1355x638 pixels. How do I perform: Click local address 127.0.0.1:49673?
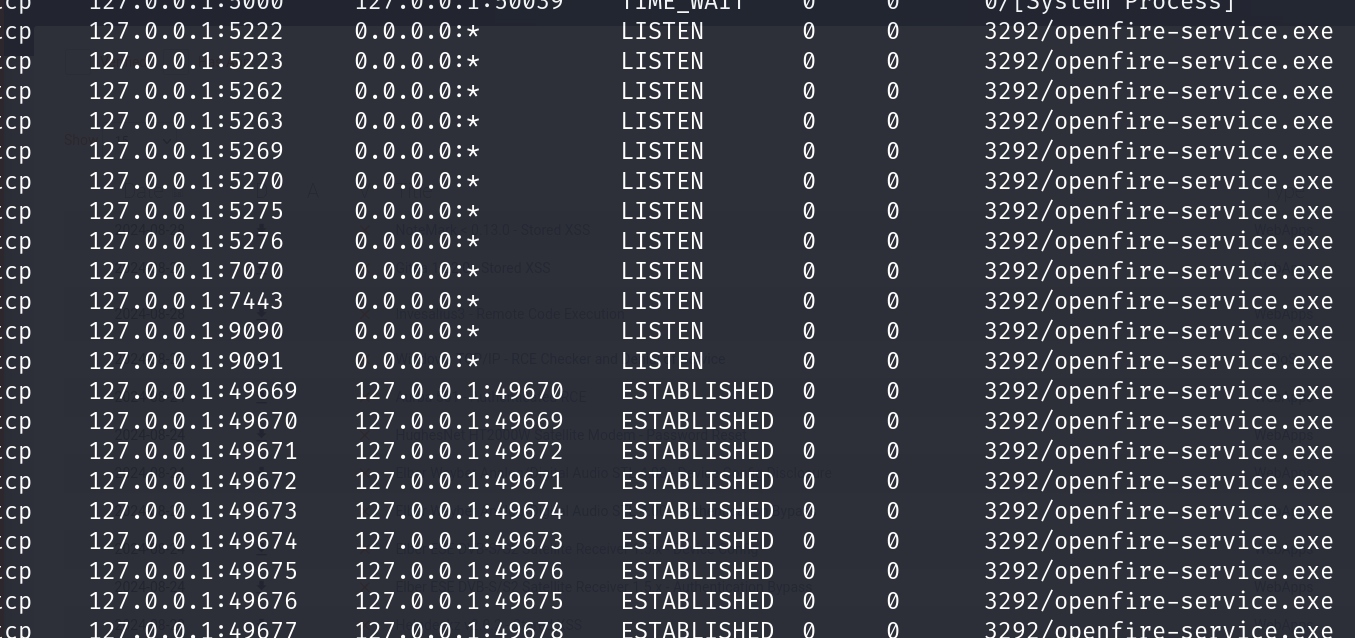coord(193,511)
